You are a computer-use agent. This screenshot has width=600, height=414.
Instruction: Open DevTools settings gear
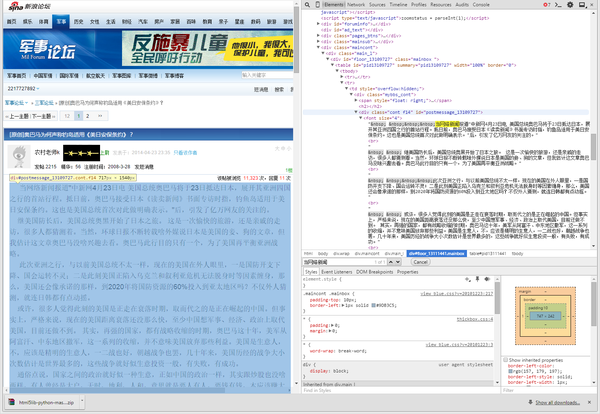pos(570,5)
